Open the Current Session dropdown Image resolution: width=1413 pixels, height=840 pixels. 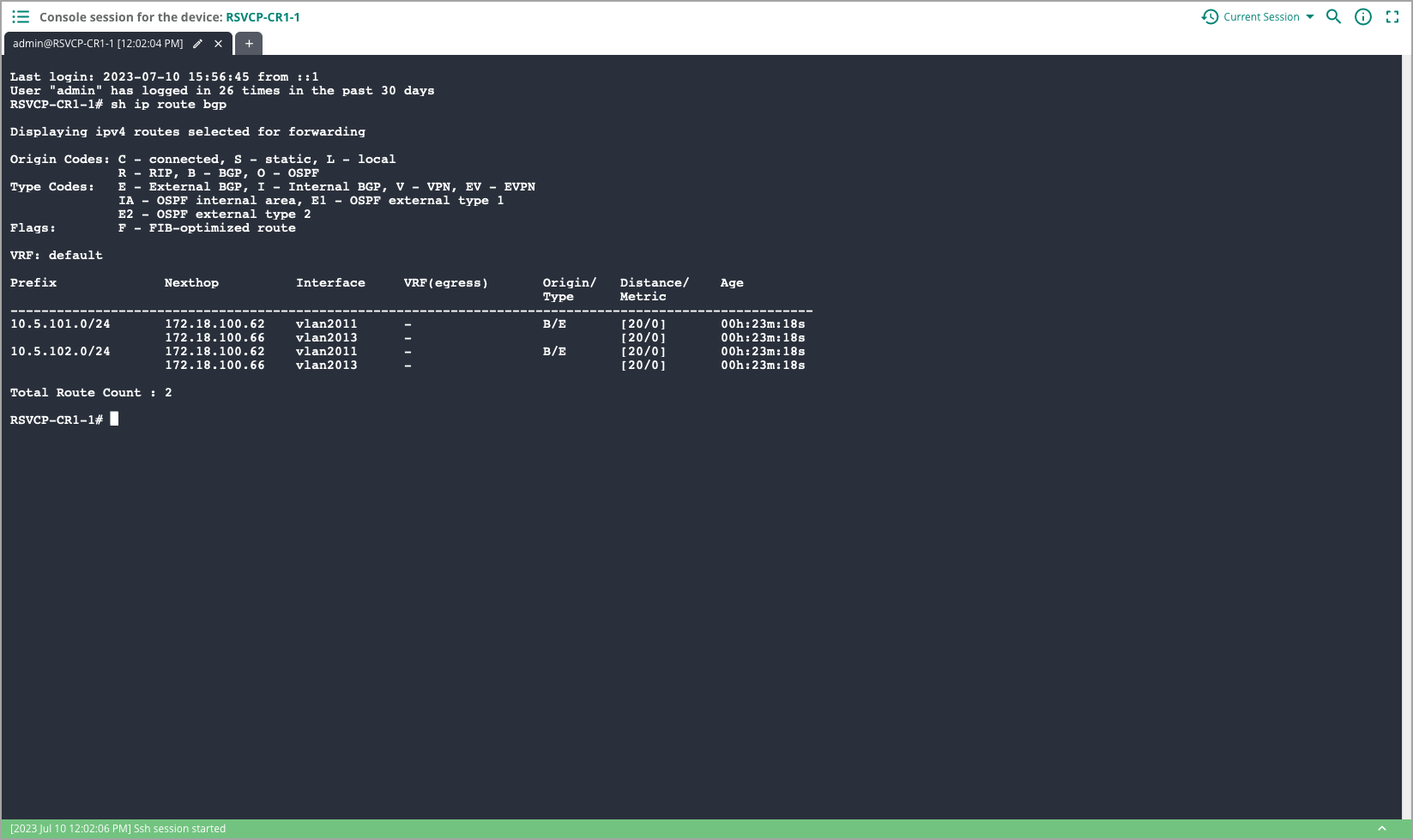(1260, 17)
